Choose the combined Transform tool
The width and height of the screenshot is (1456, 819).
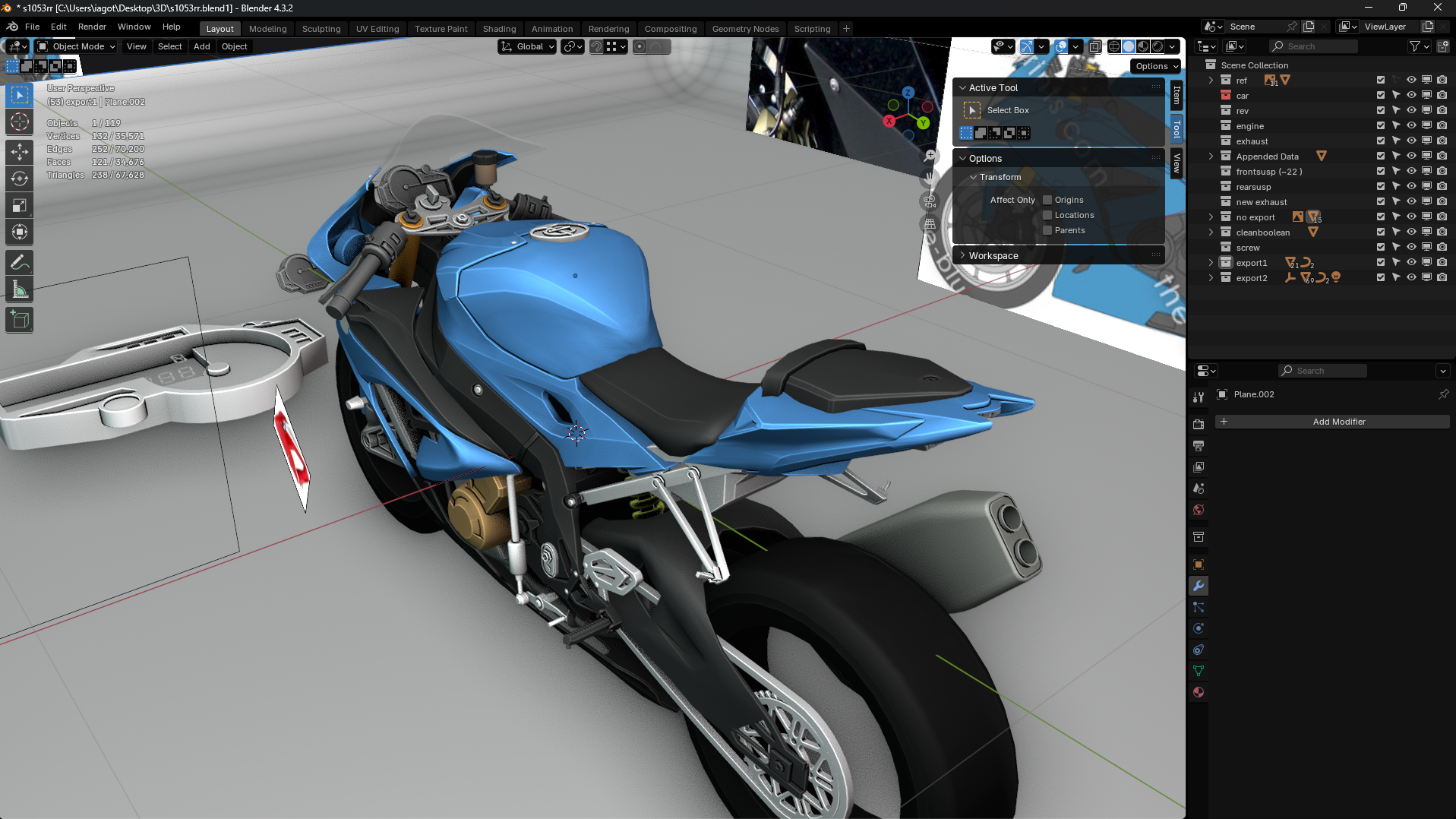coord(20,232)
